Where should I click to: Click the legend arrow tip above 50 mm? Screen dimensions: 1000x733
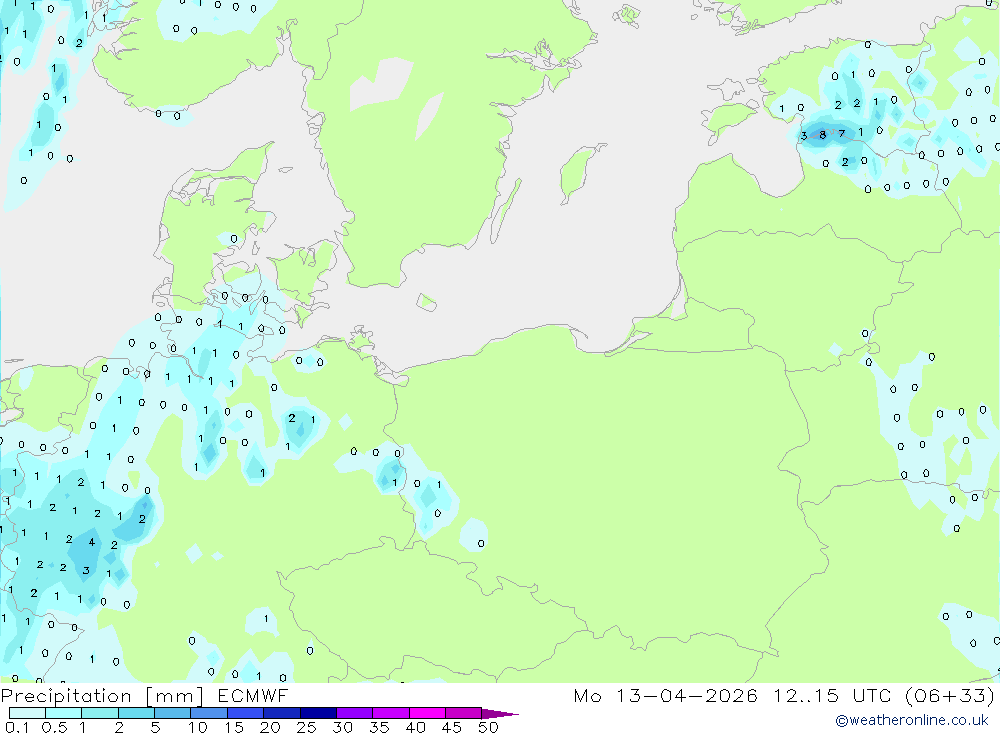[500, 714]
